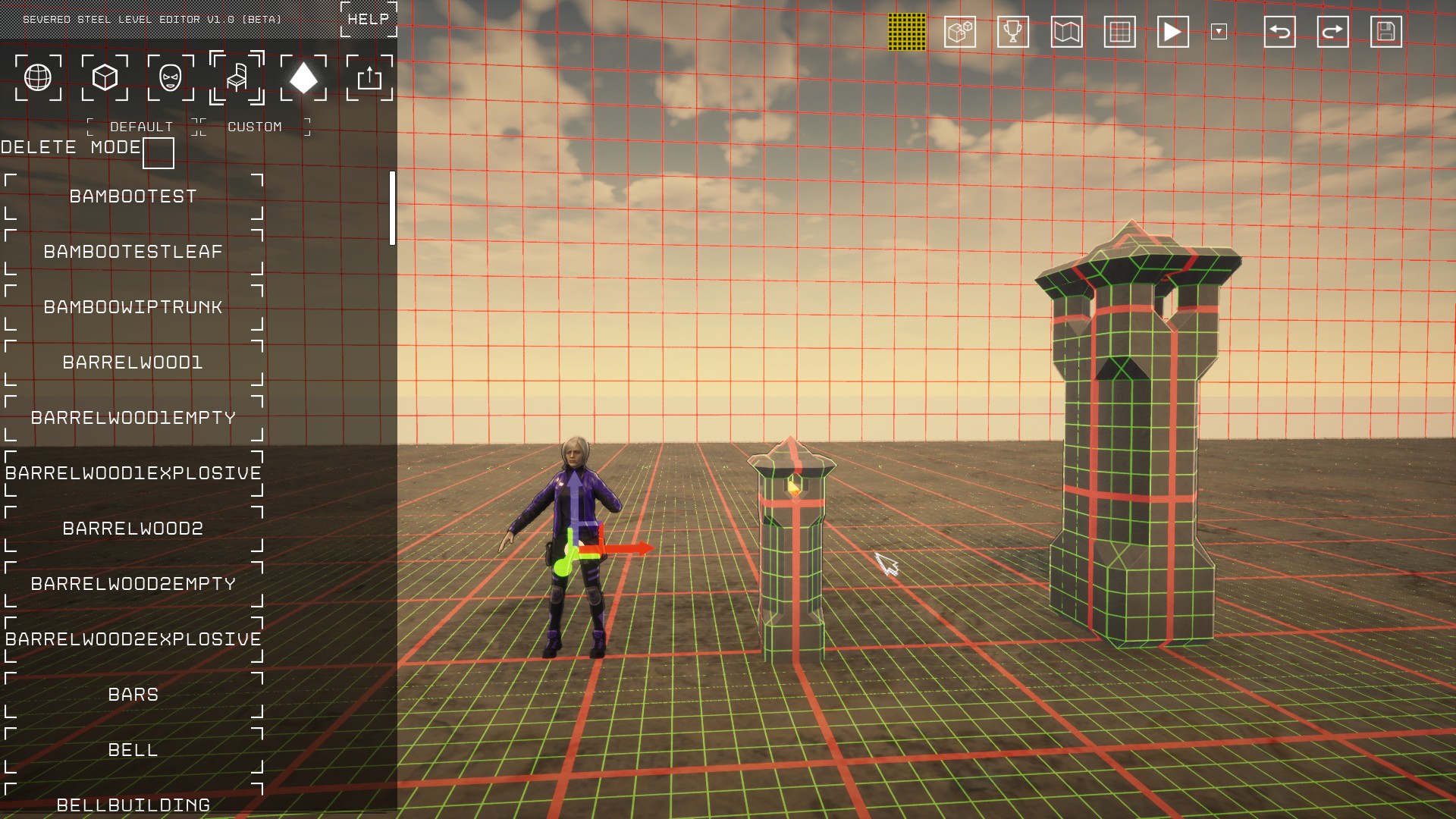Select the globe world settings icon
Image resolution: width=1456 pixels, height=819 pixels.
[x=38, y=77]
